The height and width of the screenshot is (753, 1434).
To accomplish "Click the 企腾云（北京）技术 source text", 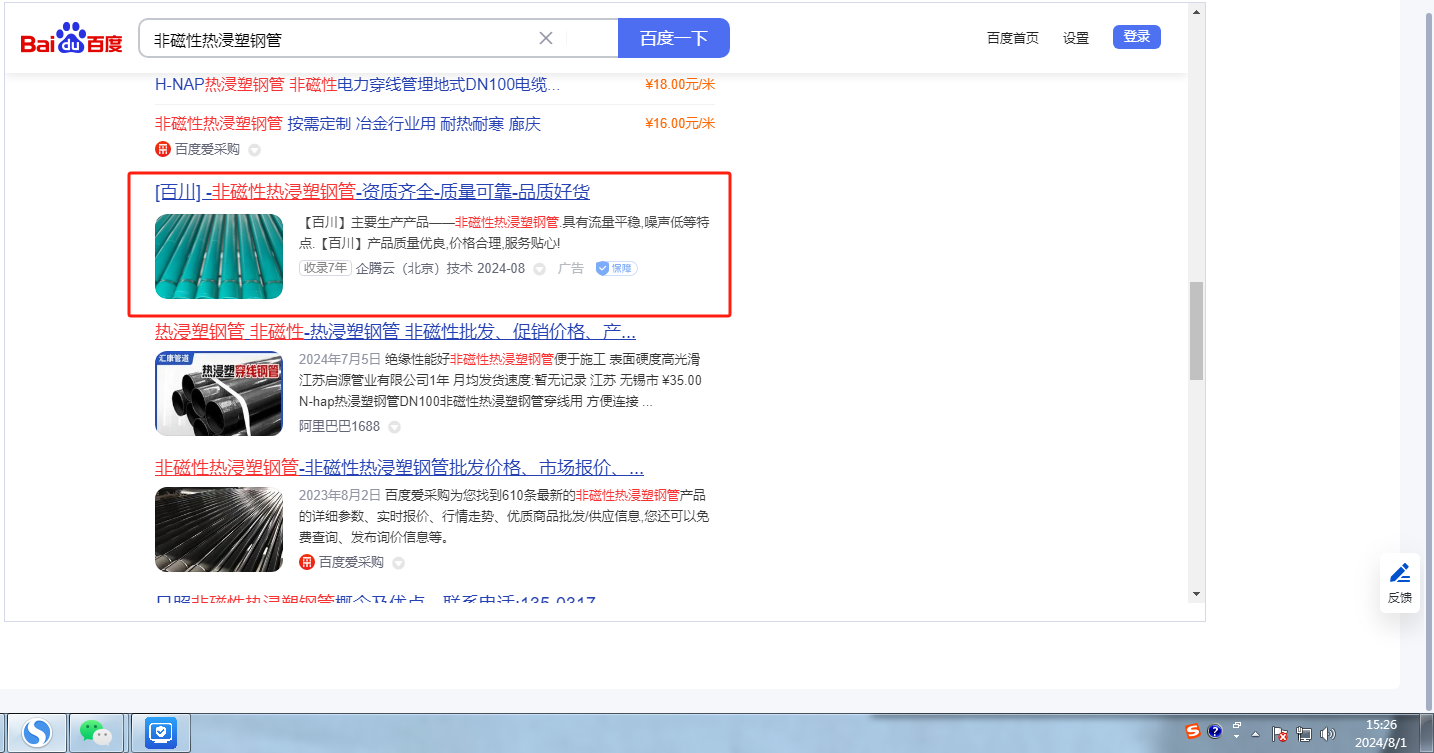I will (x=415, y=268).
